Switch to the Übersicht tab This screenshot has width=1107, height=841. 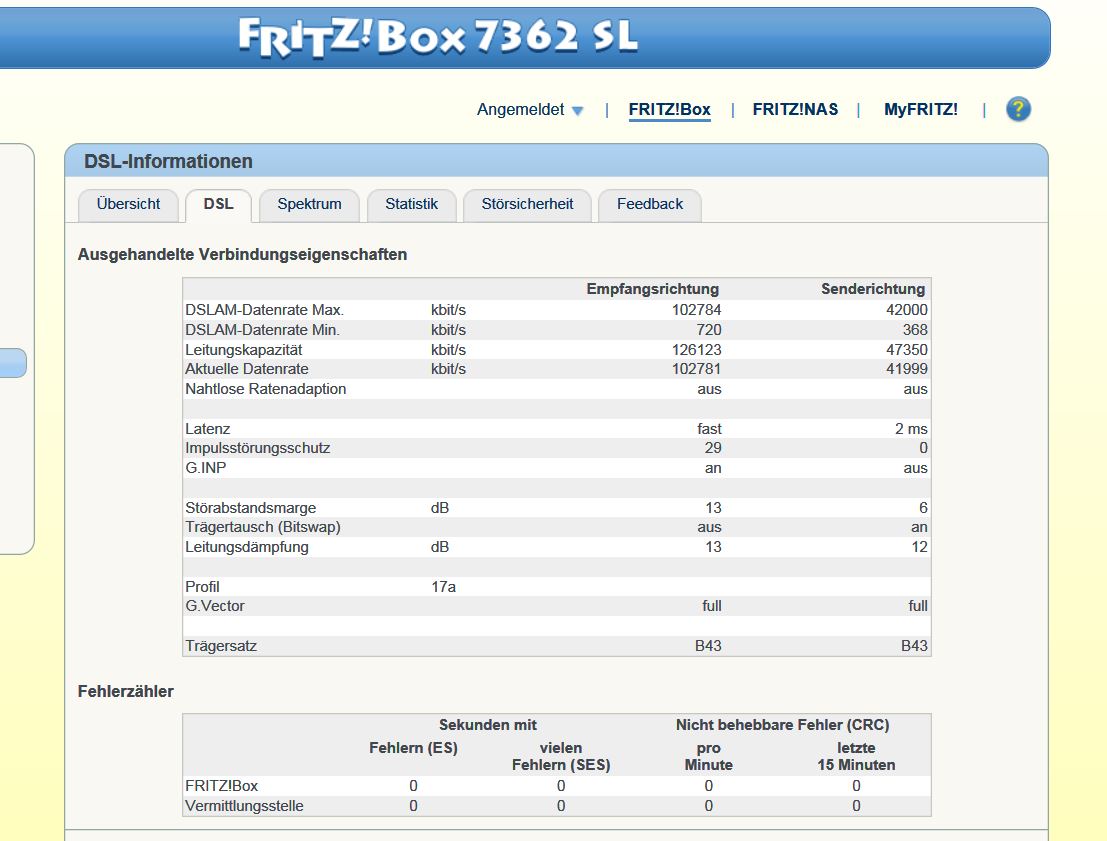point(128,205)
